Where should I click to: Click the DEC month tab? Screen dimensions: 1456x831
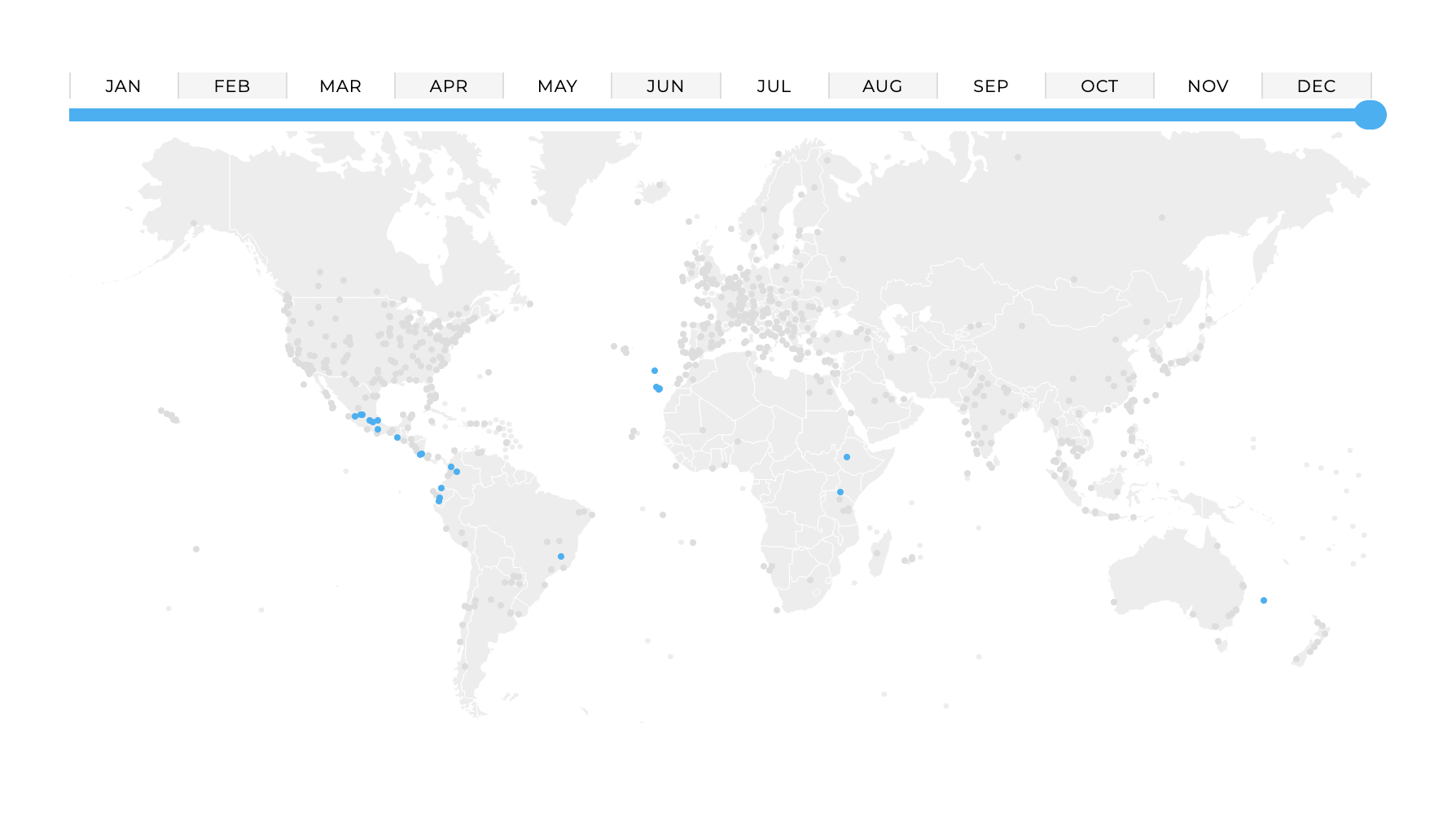pyautogui.click(x=1316, y=86)
